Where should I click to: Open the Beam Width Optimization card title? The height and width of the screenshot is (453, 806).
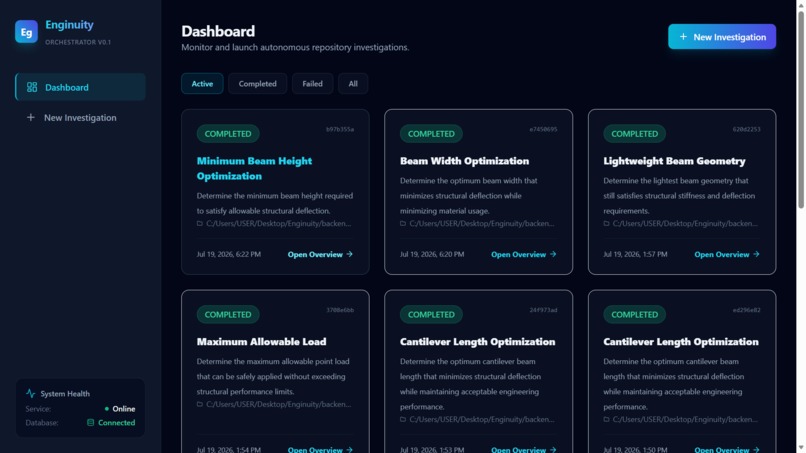[x=465, y=161]
